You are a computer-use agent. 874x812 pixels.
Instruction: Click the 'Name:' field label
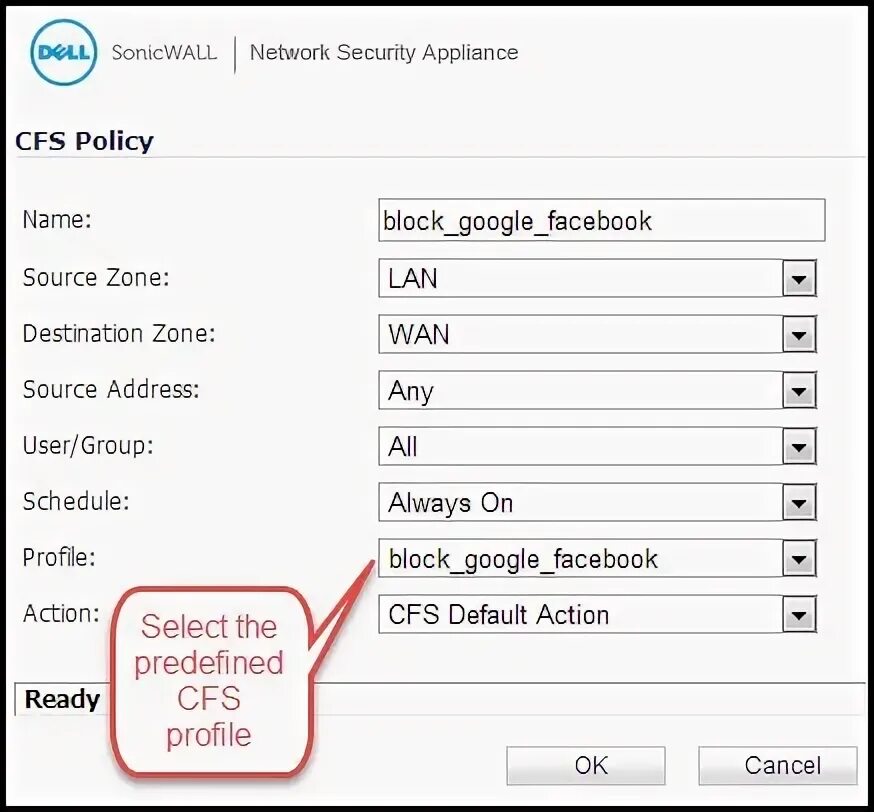57,220
